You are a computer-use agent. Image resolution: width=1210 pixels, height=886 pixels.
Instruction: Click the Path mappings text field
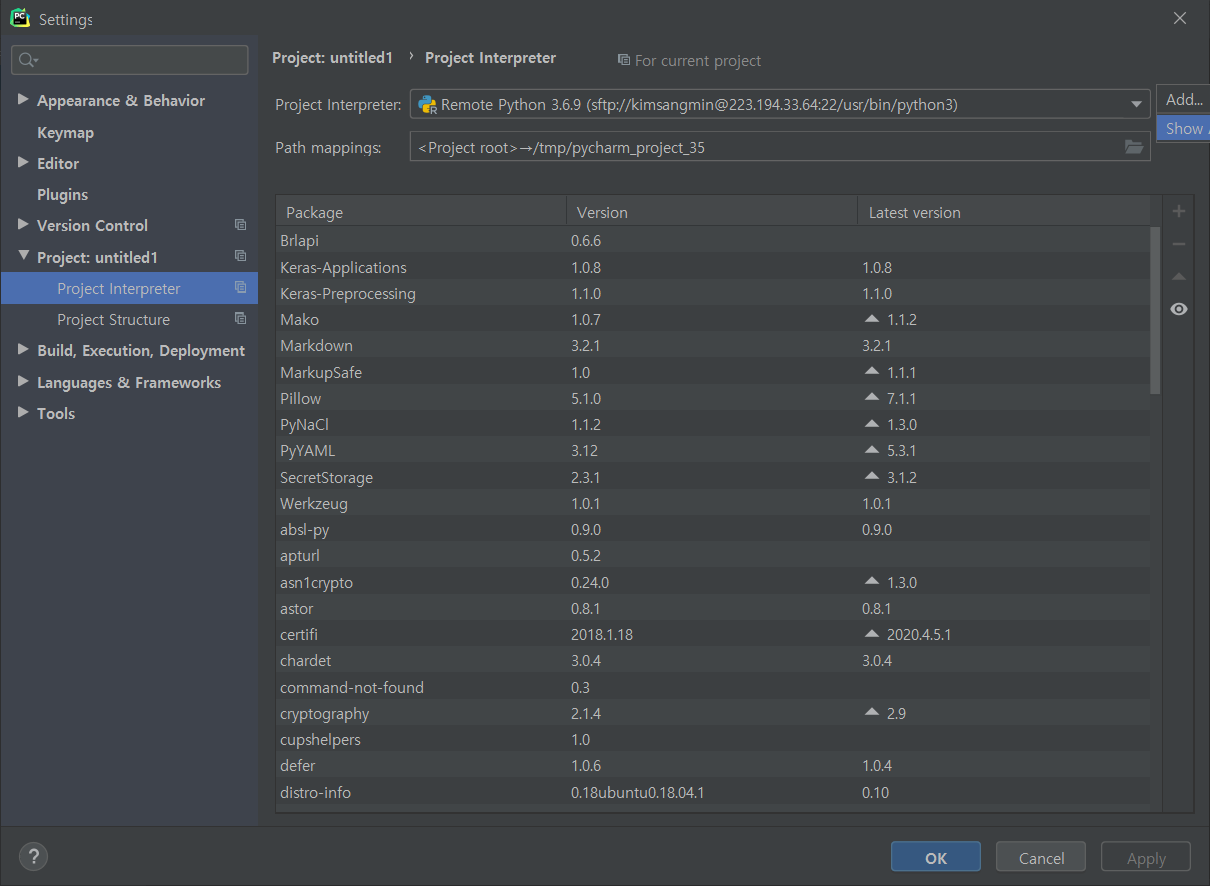[x=780, y=147]
